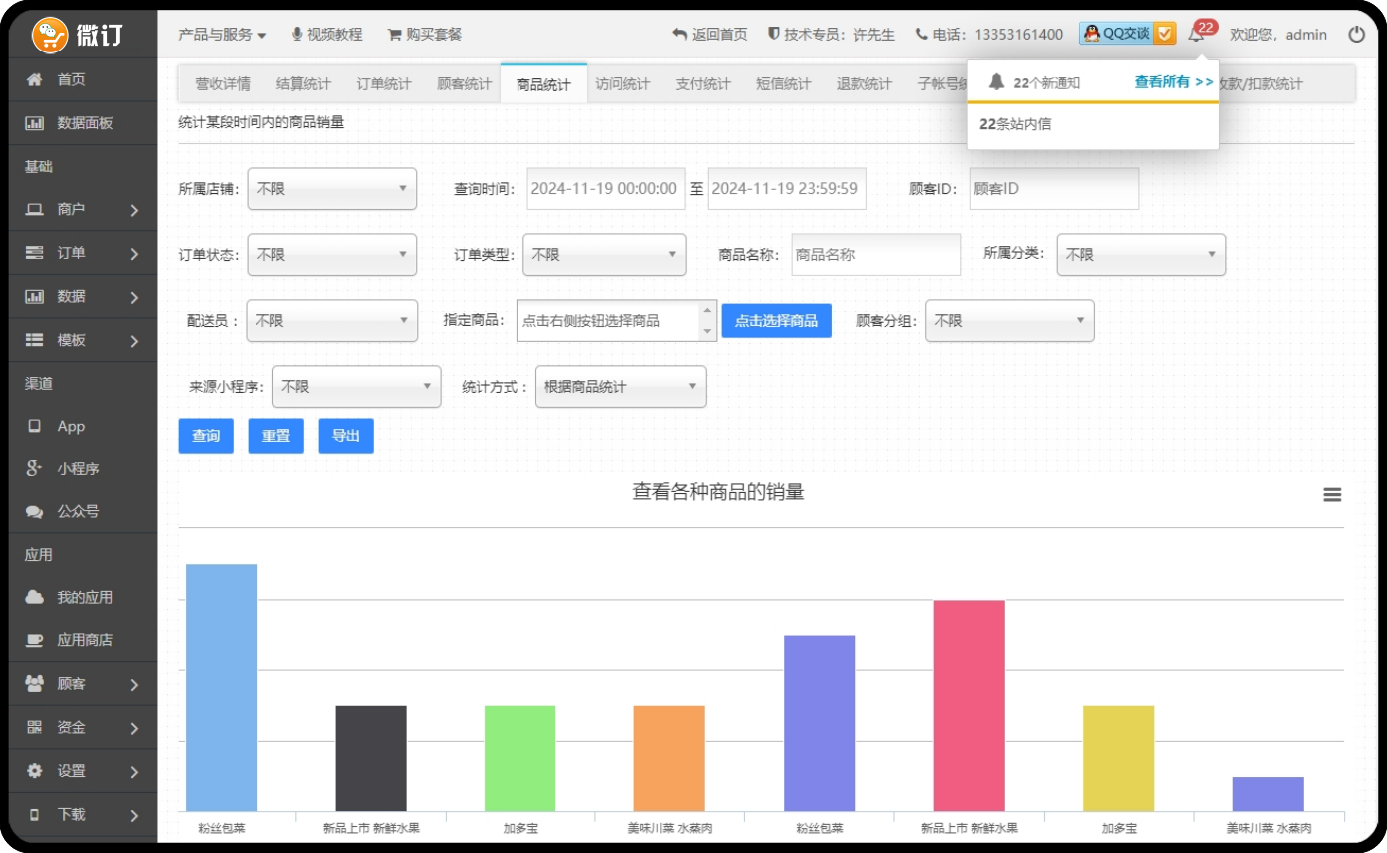
Task: Open the 配送员 dropdown
Action: click(332, 321)
